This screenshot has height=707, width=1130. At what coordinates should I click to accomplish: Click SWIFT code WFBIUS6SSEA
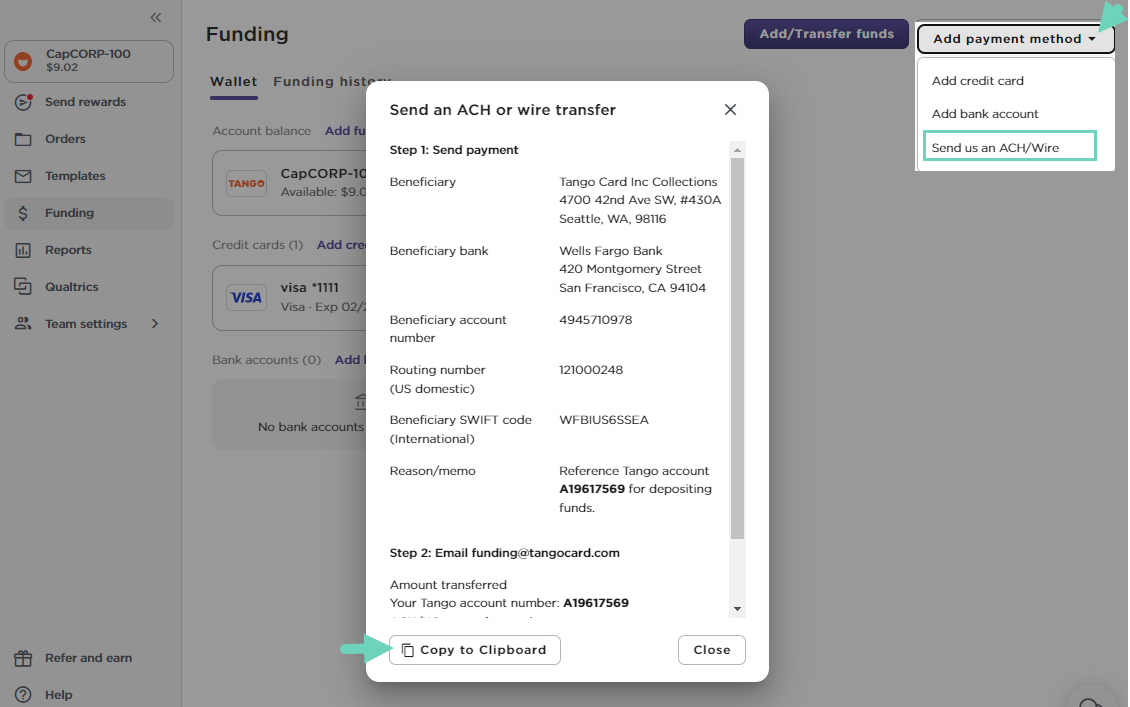604,420
